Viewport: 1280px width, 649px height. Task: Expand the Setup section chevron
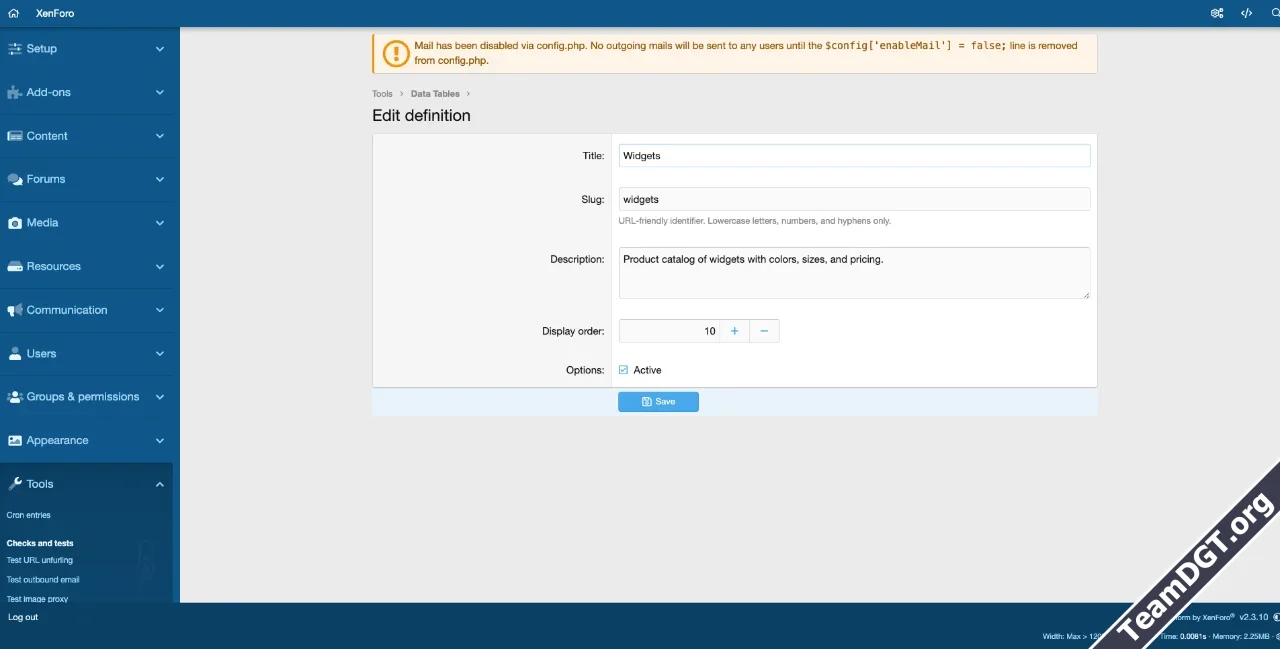[160, 49]
